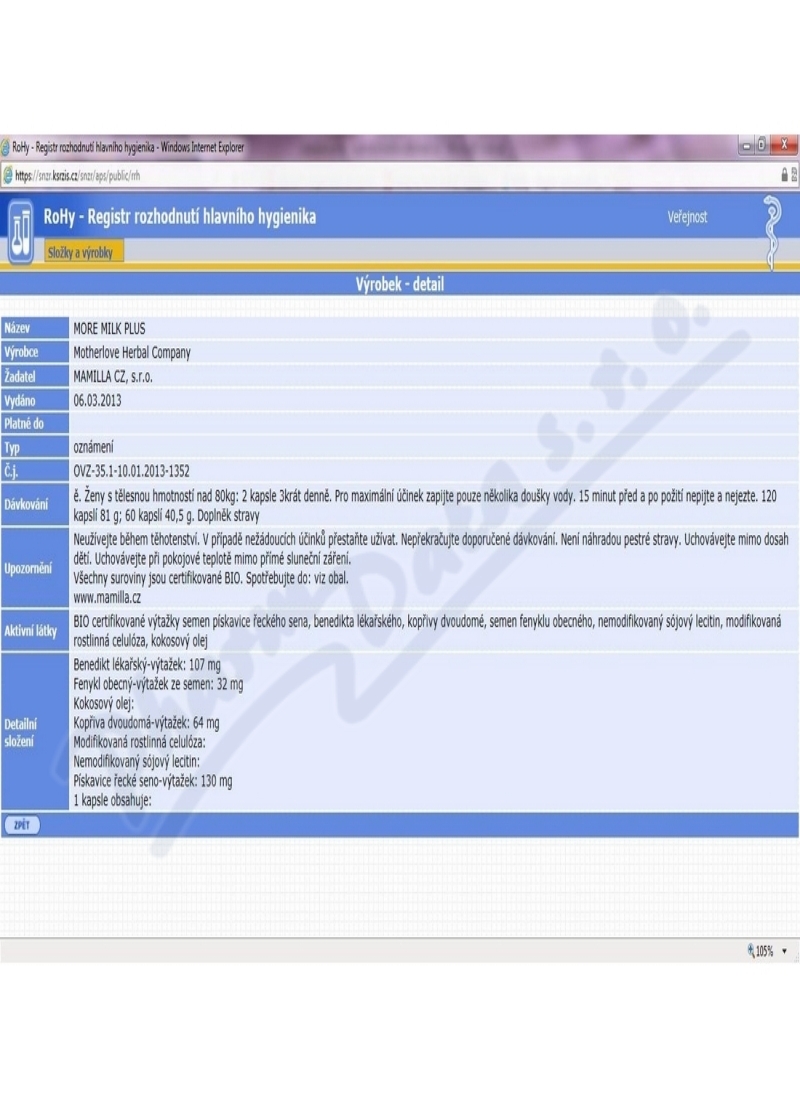The image size is (800, 1100).
Task: Select the Veřejnost header item
Action: pos(687,216)
